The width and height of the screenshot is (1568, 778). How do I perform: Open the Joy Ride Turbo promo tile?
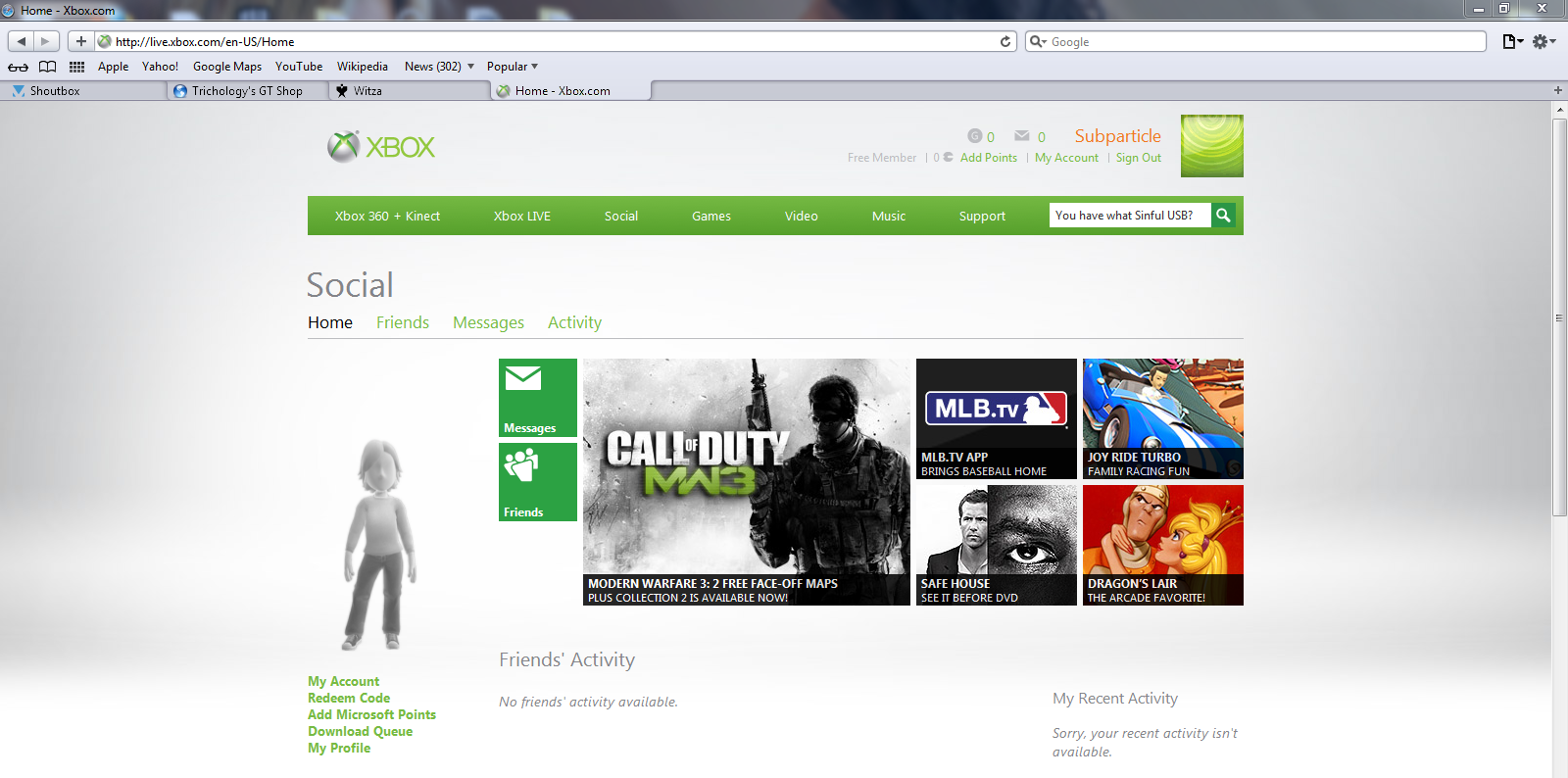[x=1163, y=418]
